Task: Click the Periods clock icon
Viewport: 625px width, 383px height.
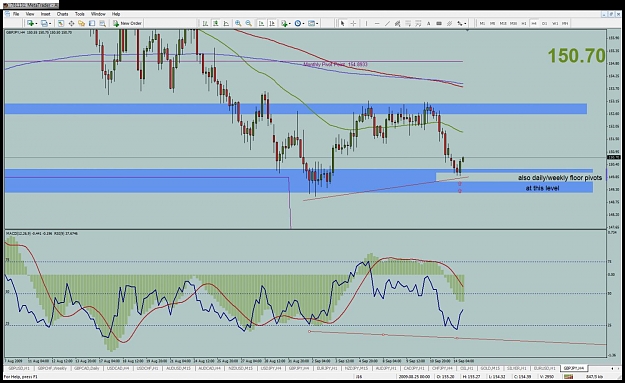Action: 297,24
